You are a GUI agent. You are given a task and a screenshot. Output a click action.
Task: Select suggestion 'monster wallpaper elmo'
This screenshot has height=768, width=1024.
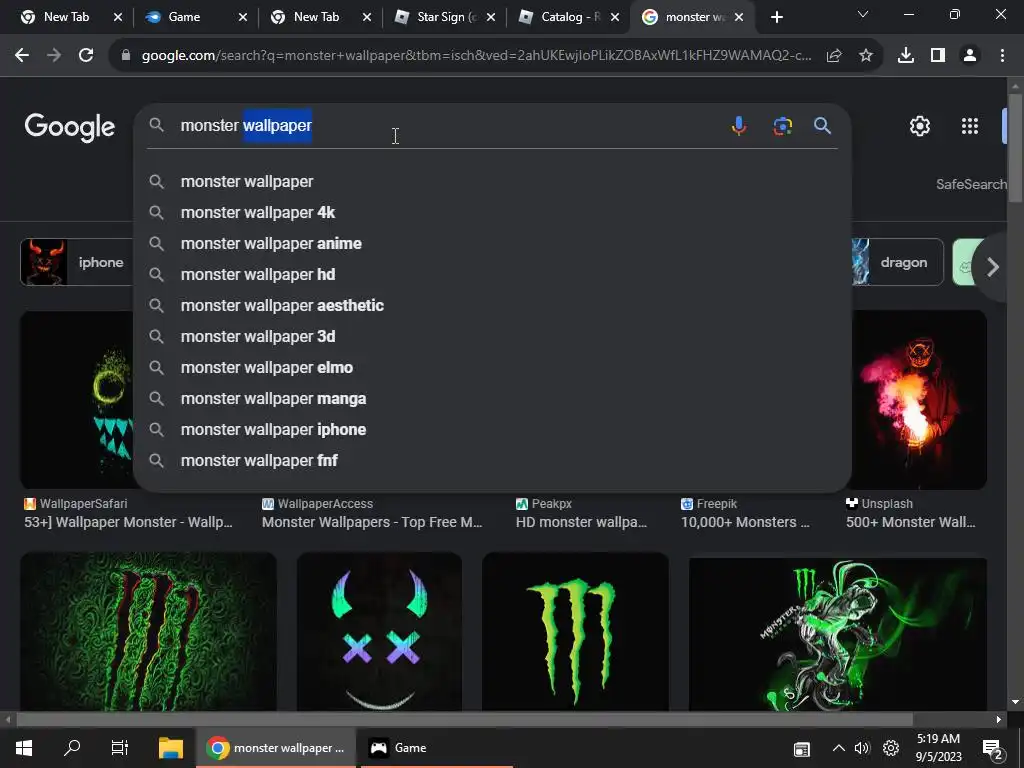[492, 368]
